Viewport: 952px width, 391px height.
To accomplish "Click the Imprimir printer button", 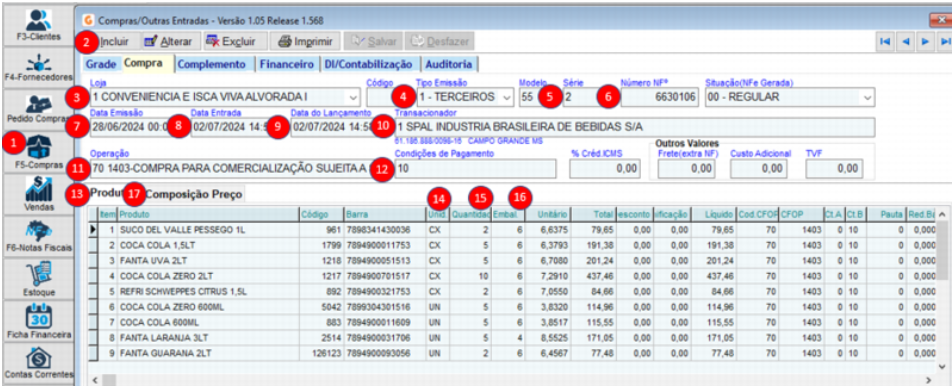I will pos(305,41).
